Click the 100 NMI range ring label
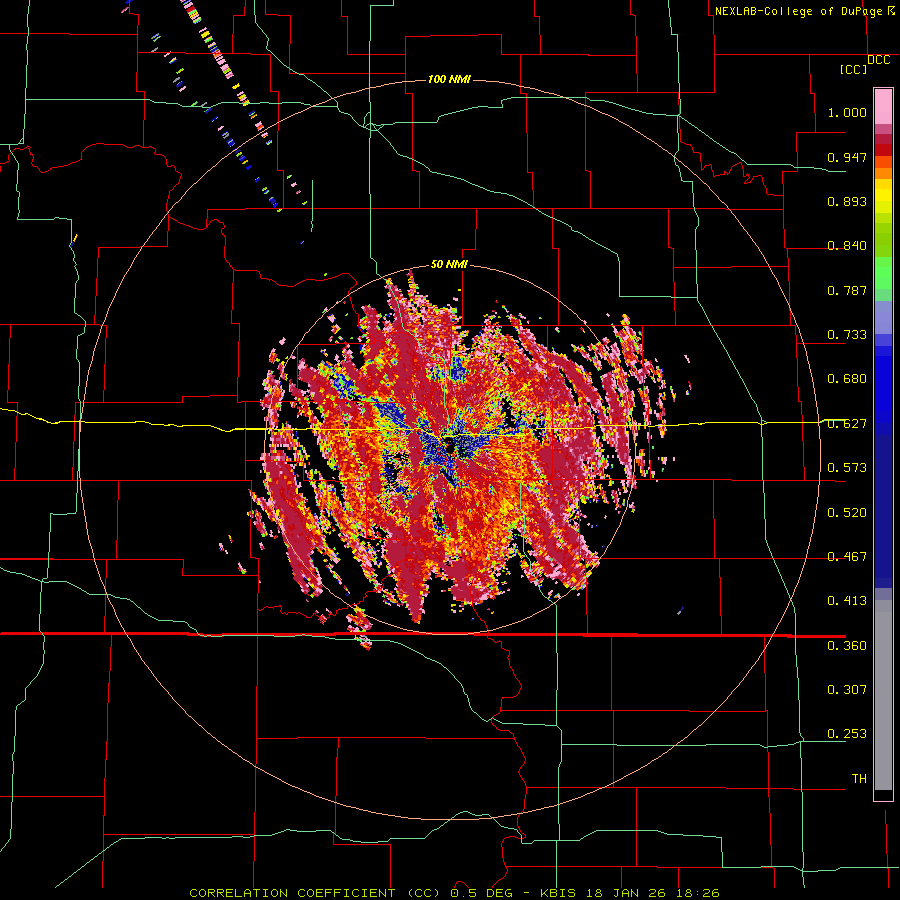This screenshot has width=900, height=900. (x=449, y=79)
